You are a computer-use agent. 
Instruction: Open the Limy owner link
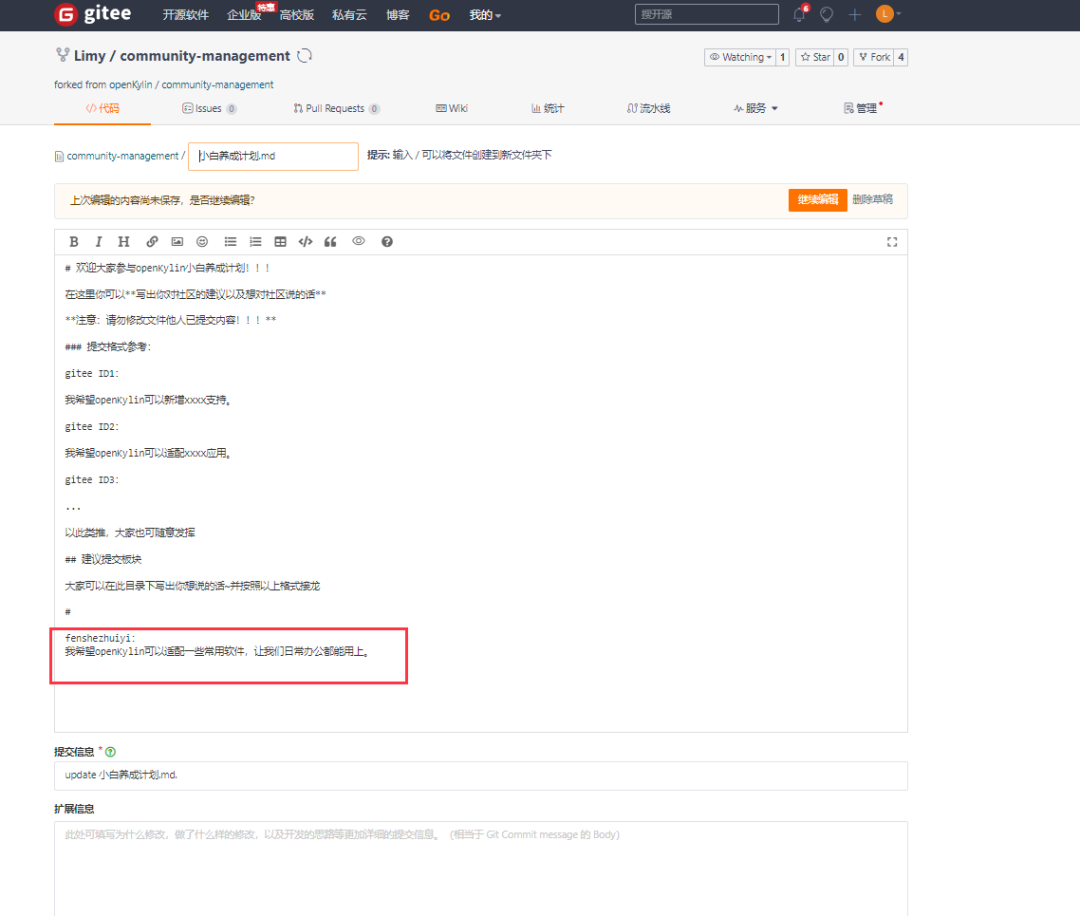[90, 56]
